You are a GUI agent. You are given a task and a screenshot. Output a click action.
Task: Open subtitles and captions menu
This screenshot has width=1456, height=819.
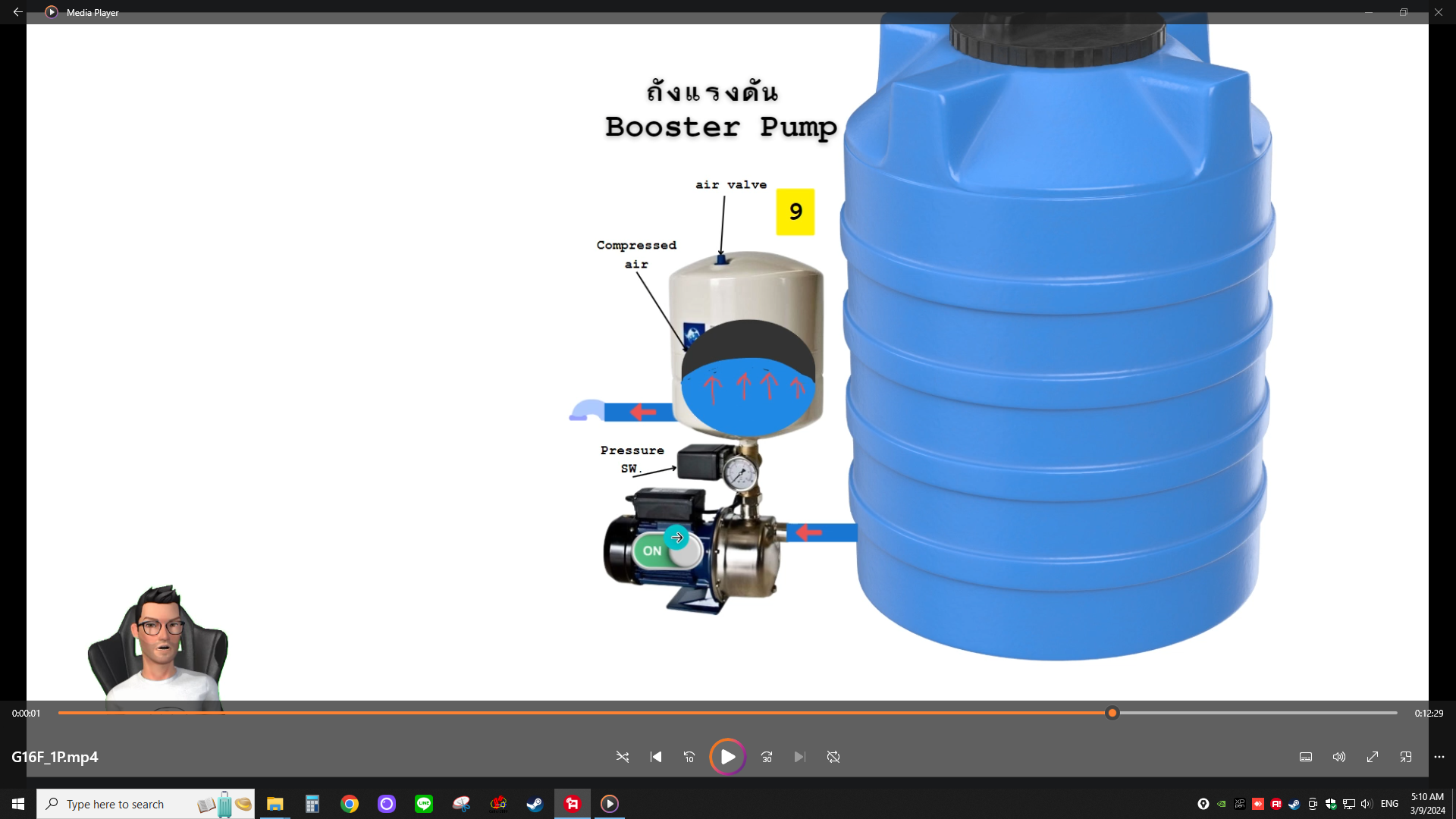click(x=1306, y=757)
